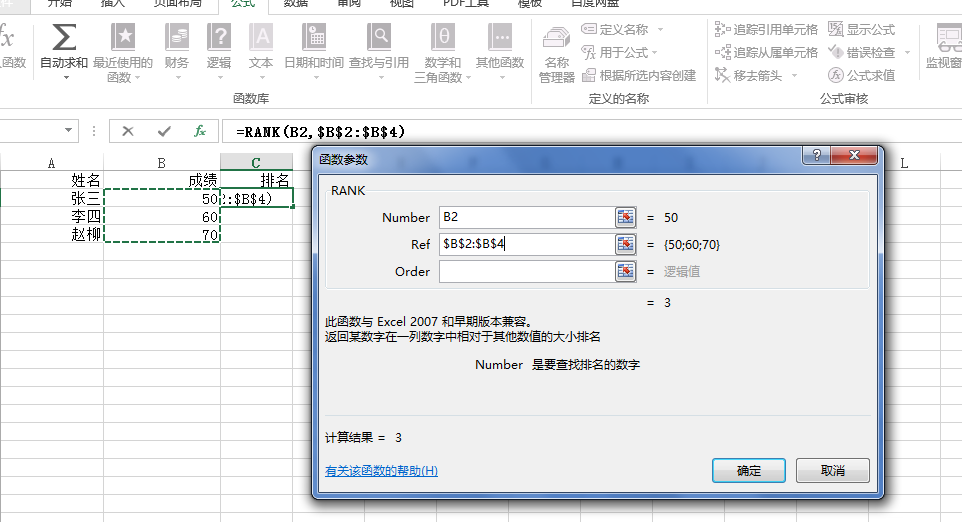Click Create from Selection (根据所选内容创建)
962x522 pixels.
(x=639, y=75)
